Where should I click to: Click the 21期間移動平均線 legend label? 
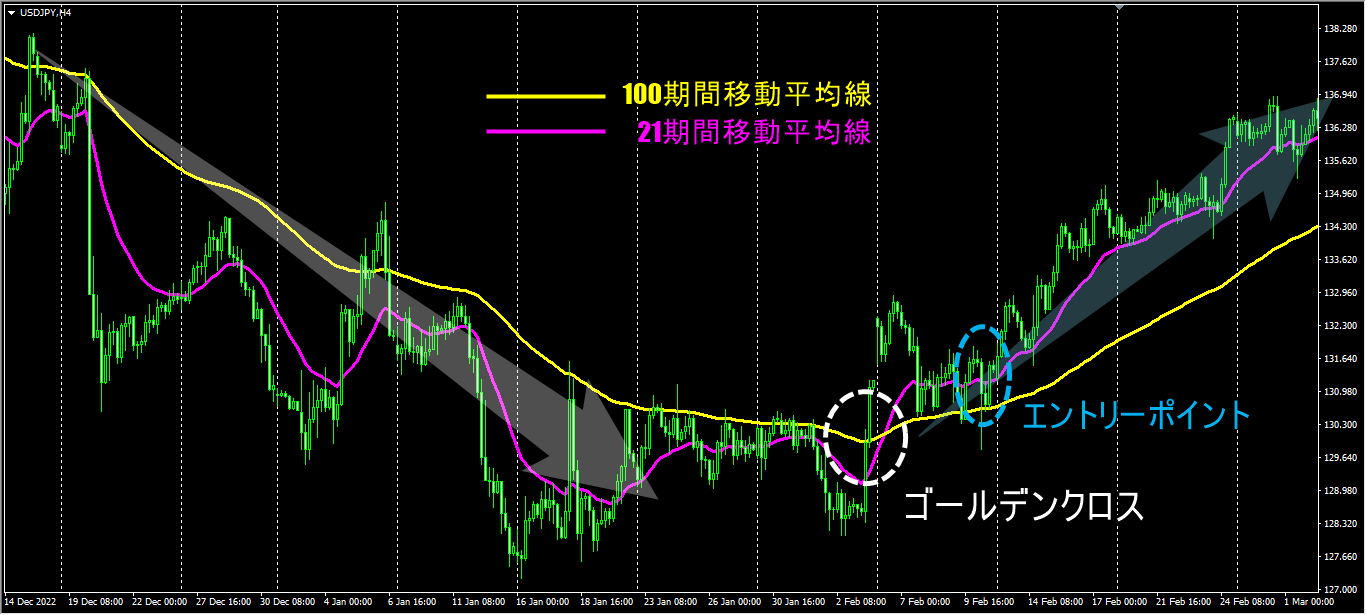pos(753,132)
